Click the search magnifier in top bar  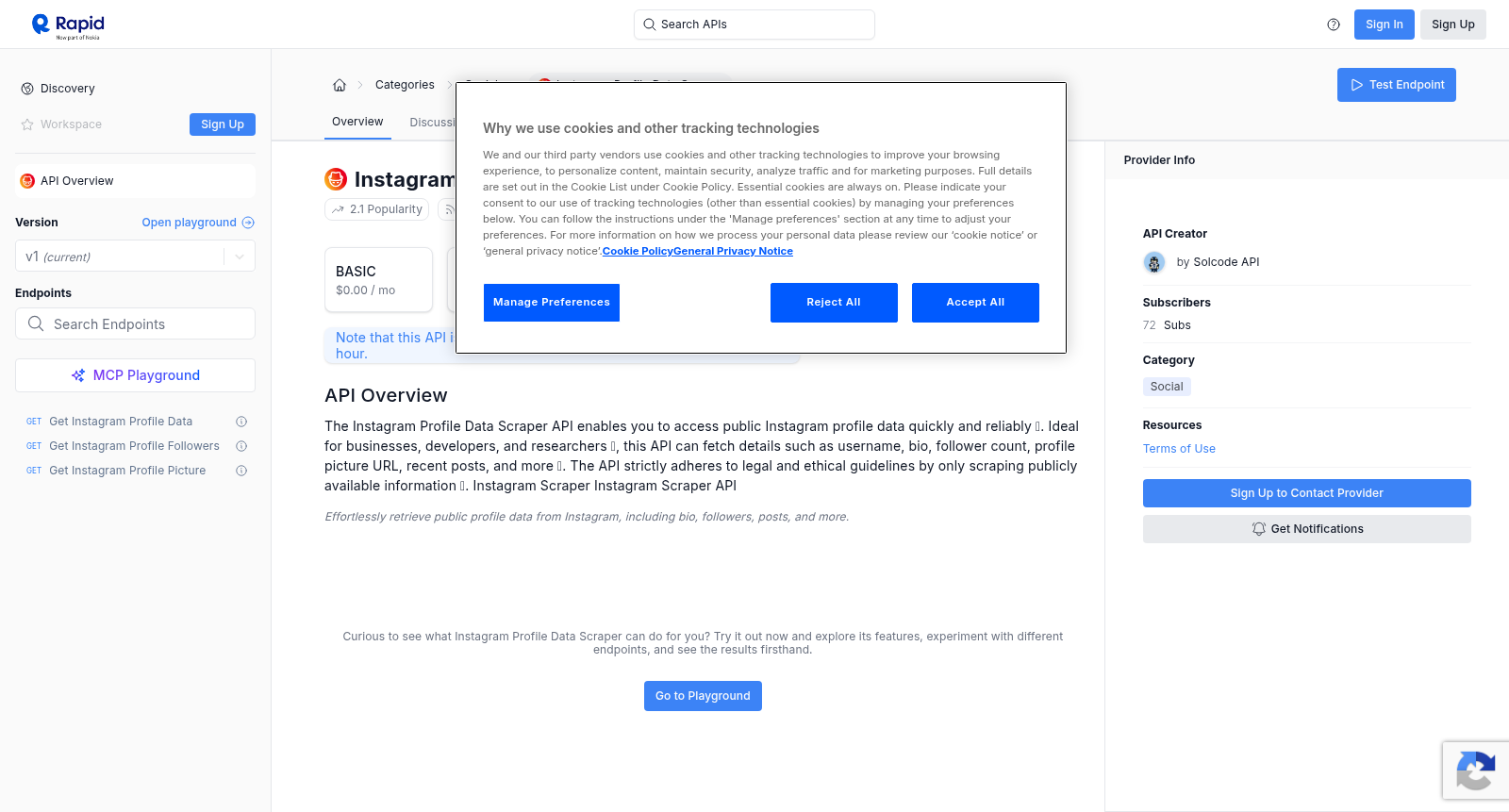pos(649,25)
